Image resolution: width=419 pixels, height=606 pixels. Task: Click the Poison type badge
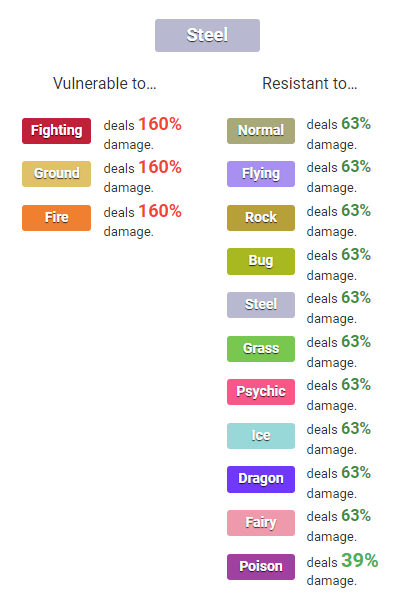click(x=261, y=567)
